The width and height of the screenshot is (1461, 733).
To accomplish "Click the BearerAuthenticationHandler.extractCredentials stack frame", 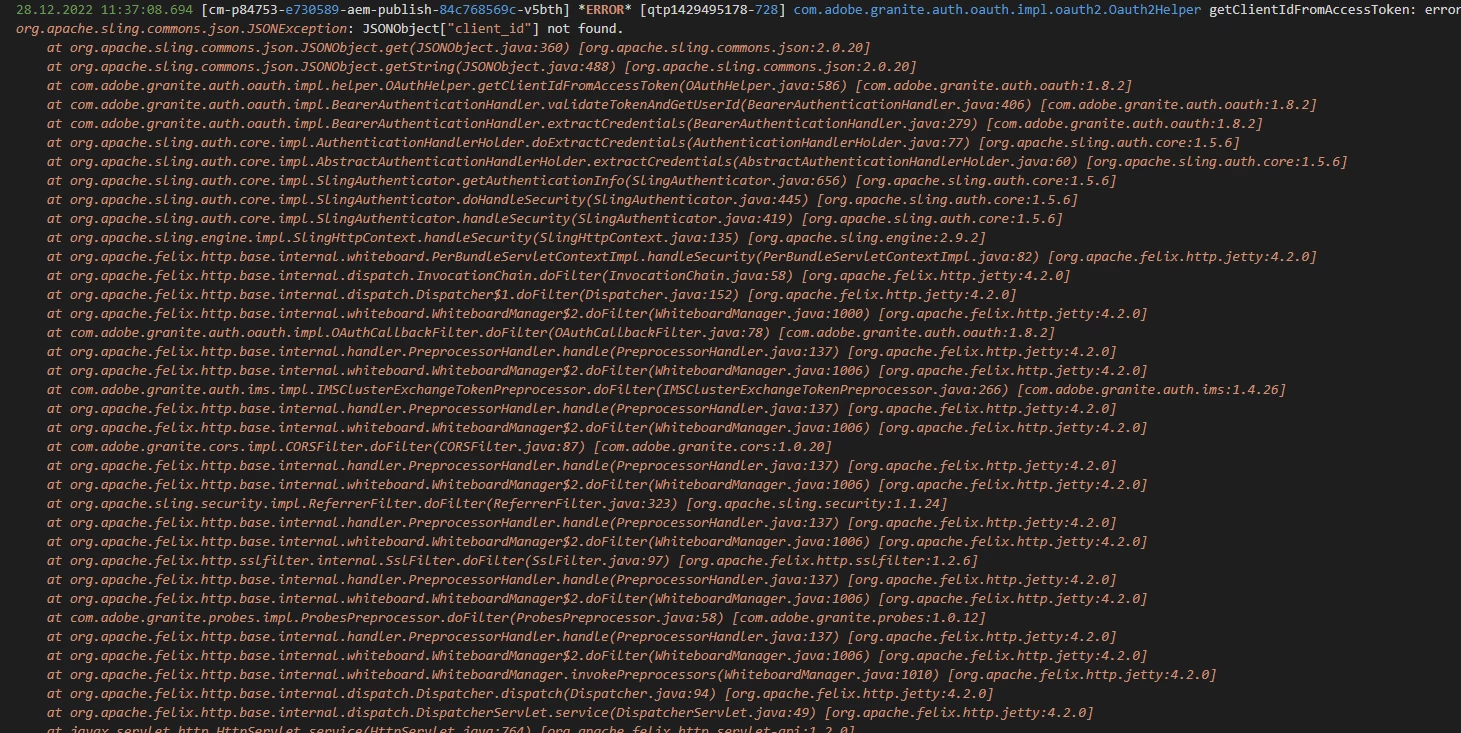I will click(654, 124).
